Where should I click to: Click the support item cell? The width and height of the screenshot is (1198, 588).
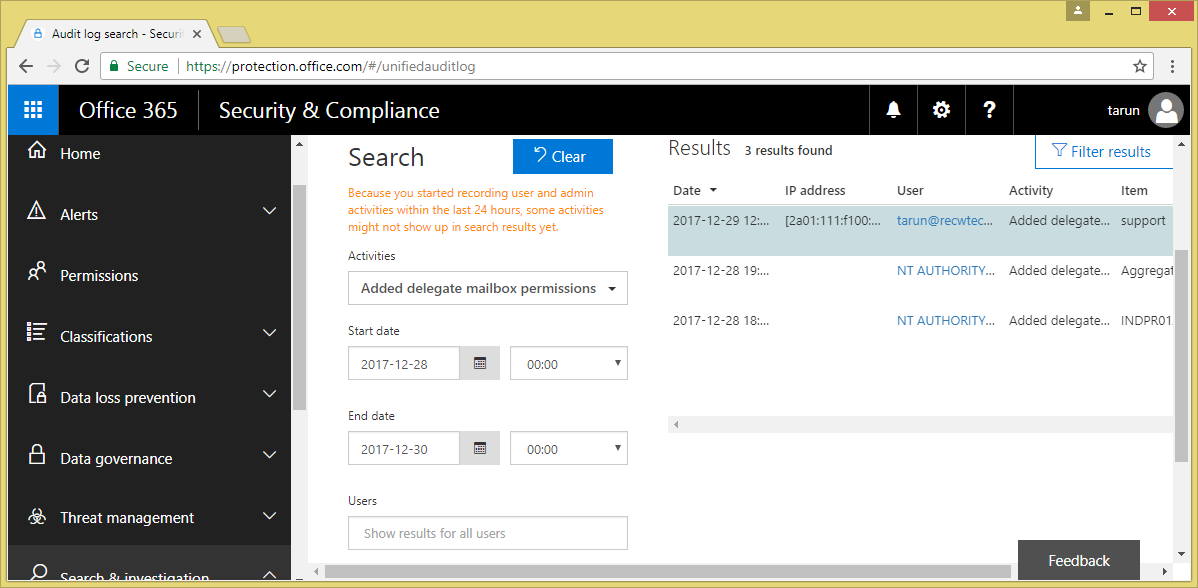1143,221
